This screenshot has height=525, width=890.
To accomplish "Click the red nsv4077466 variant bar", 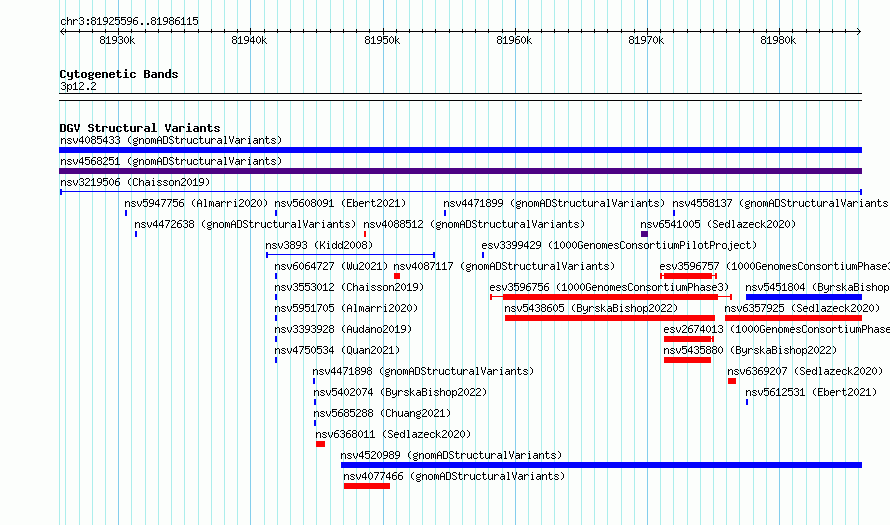I will tap(367, 486).
